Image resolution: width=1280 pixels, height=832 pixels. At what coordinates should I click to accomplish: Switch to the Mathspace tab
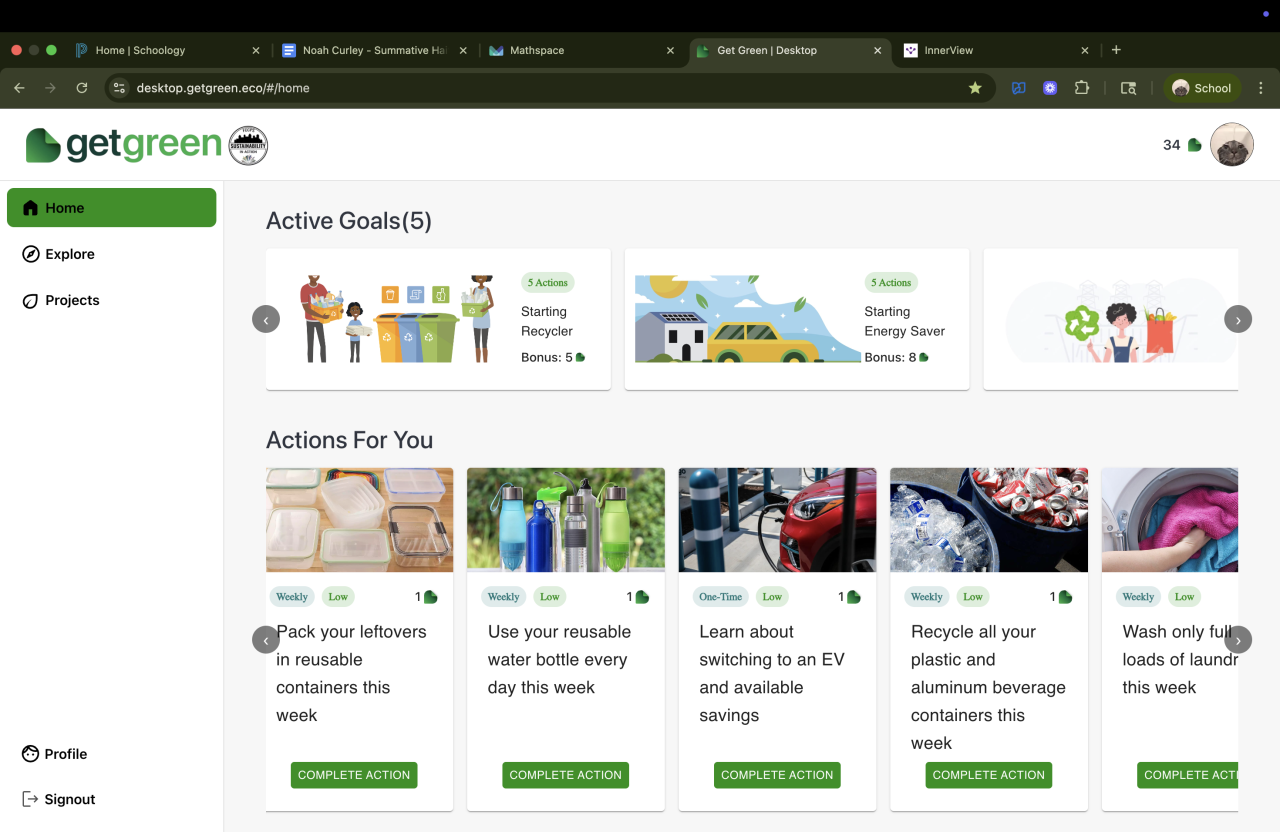[582, 50]
